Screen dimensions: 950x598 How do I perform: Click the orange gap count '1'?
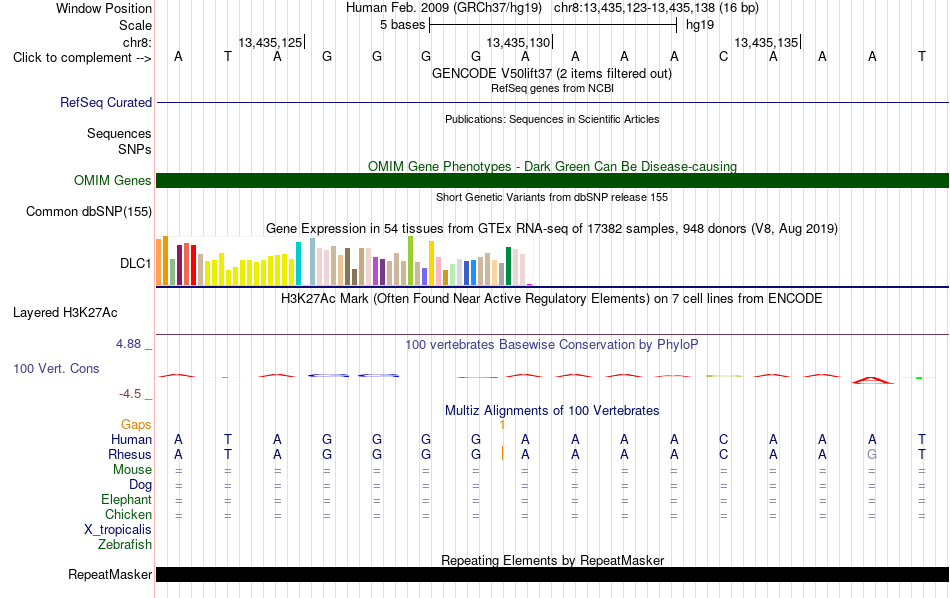click(502, 425)
